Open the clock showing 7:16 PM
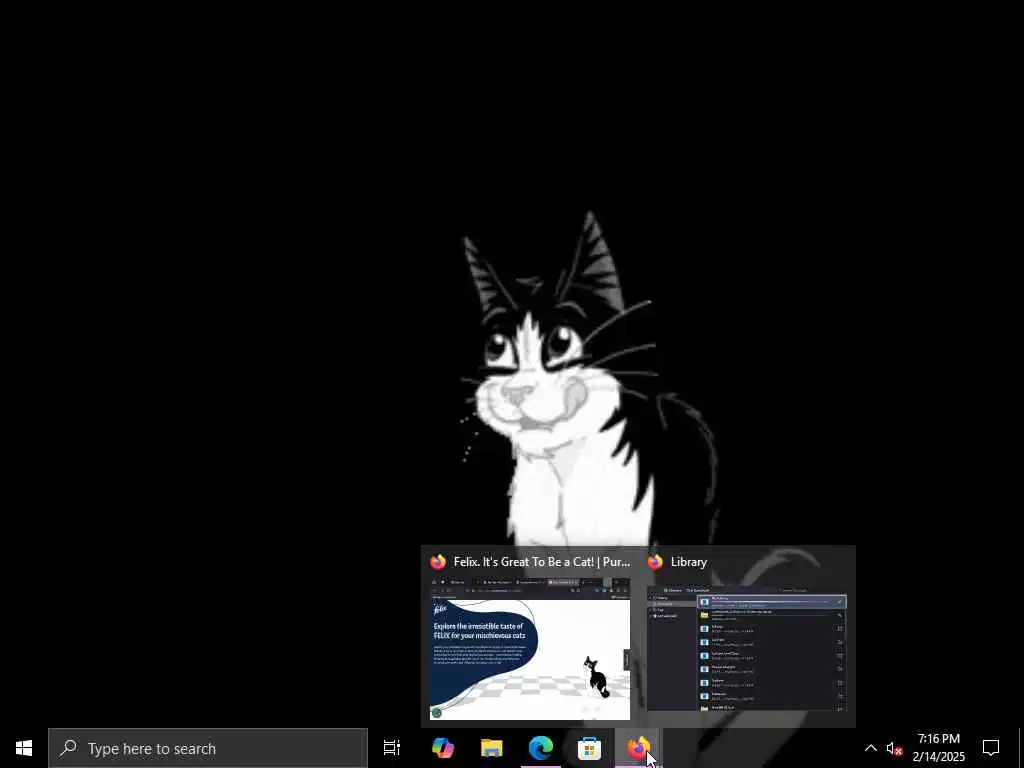 pyautogui.click(x=938, y=748)
